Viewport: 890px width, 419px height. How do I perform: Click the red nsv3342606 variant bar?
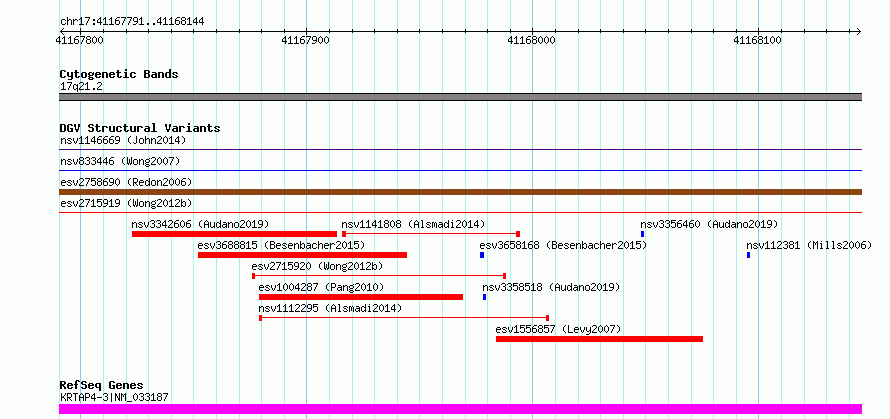point(234,234)
